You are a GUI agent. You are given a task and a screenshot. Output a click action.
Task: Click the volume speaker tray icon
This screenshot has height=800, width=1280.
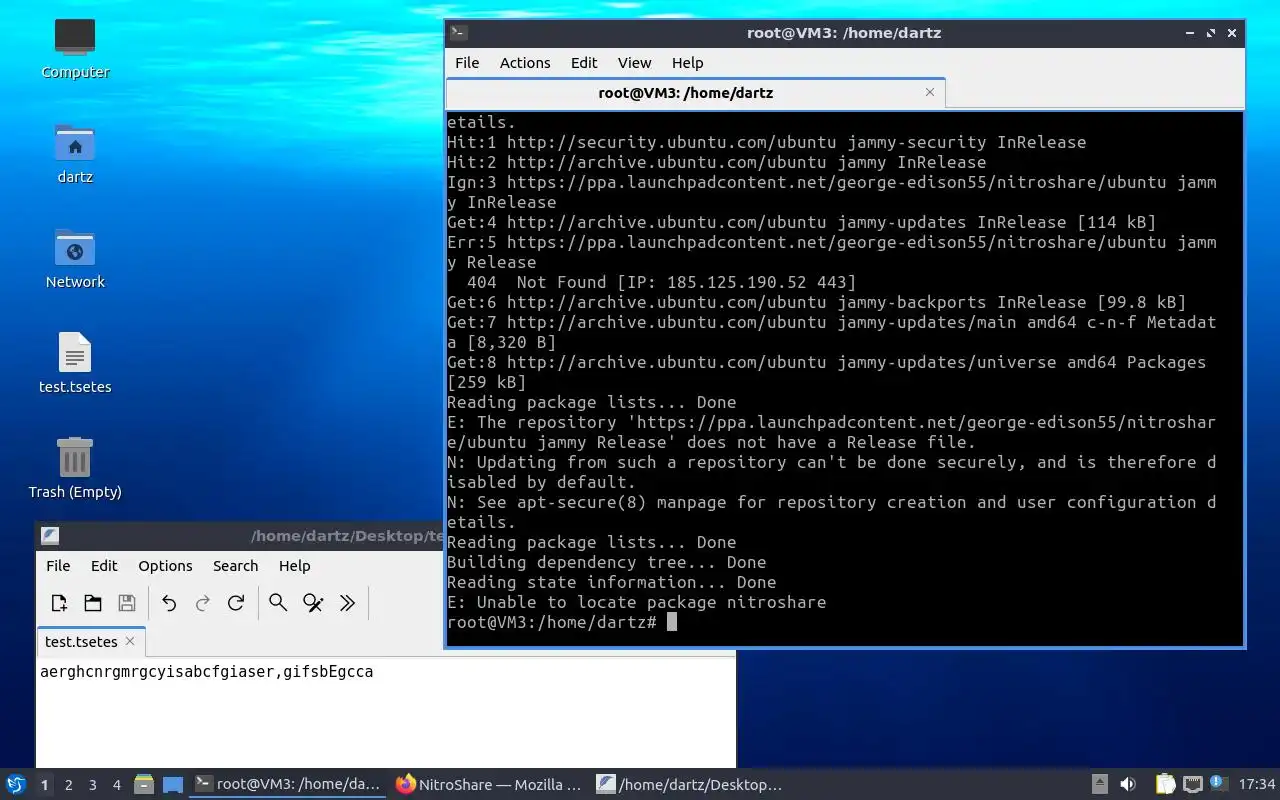point(1128,785)
